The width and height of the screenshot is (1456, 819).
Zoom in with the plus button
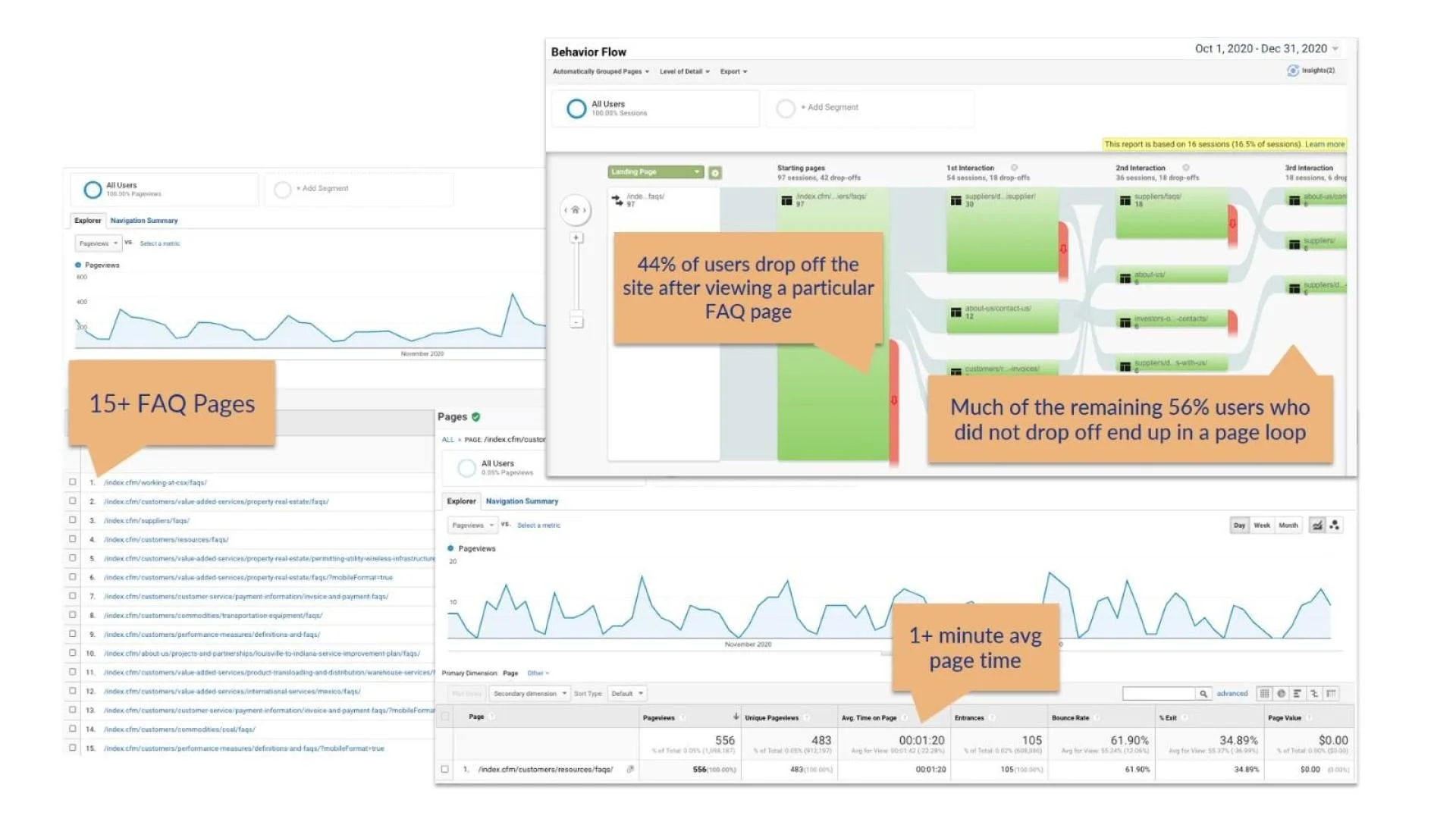pos(576,238)
